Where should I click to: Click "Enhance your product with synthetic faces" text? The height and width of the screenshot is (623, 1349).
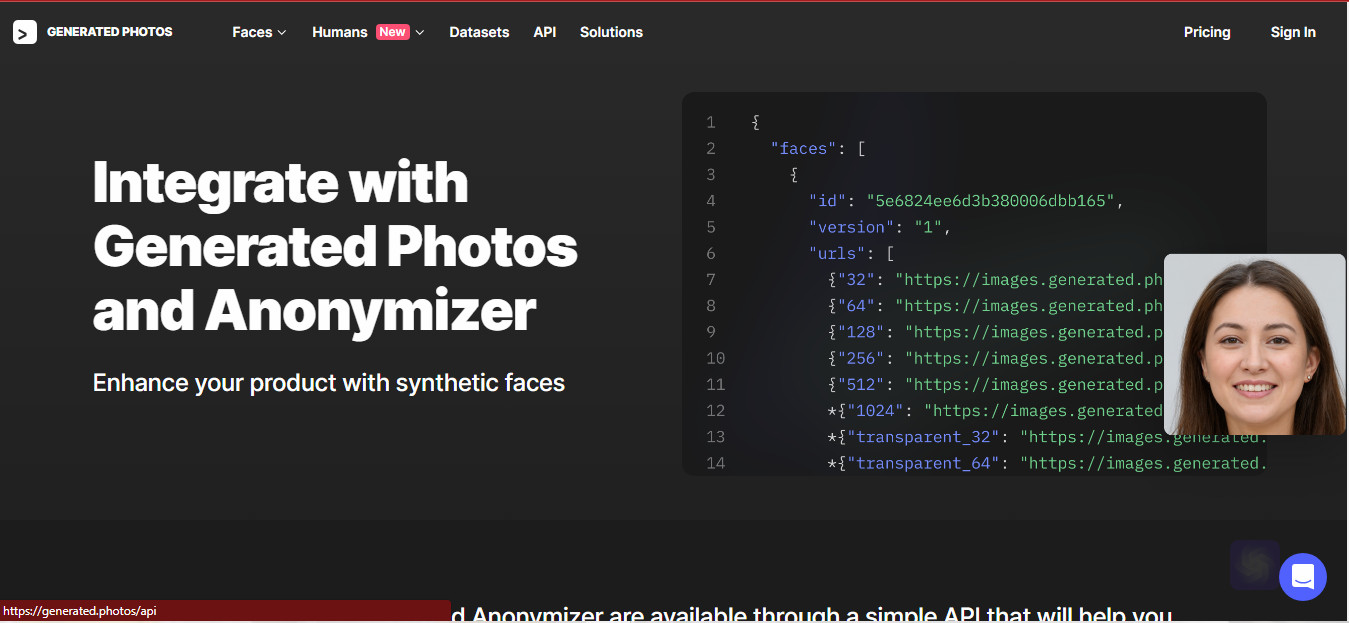tap(329, 382)
